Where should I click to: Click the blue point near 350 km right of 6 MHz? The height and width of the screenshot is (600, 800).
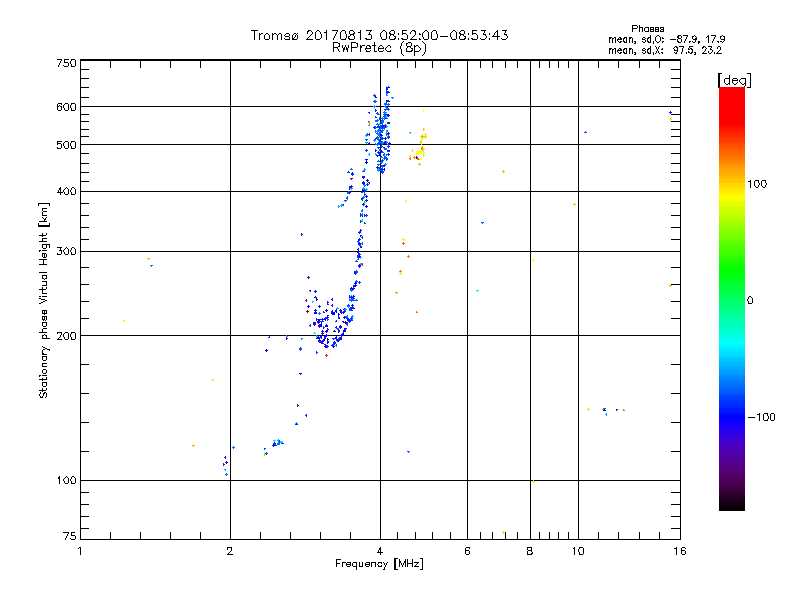pos(483,223)
